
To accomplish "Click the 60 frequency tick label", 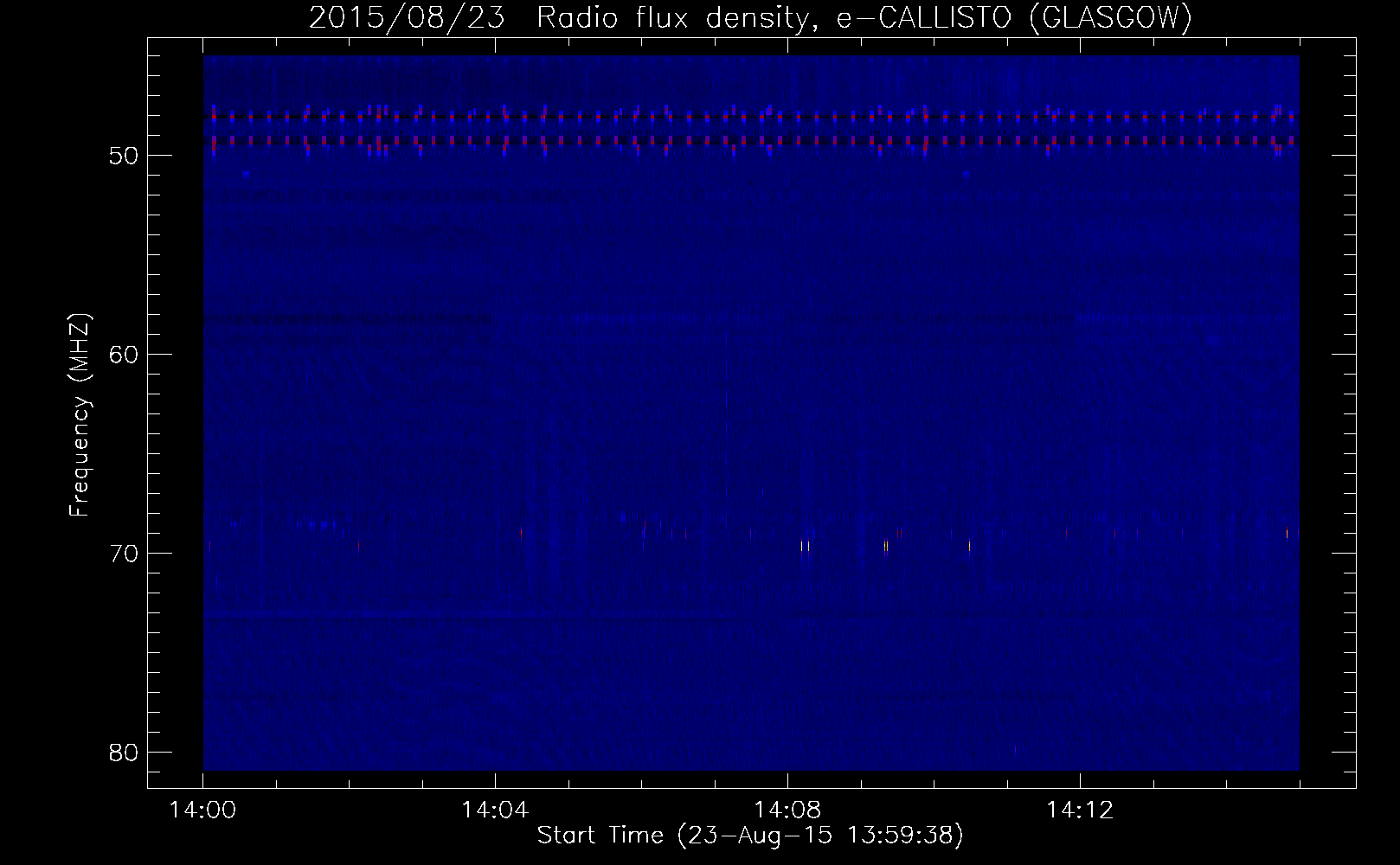I will tap(124, 355).
